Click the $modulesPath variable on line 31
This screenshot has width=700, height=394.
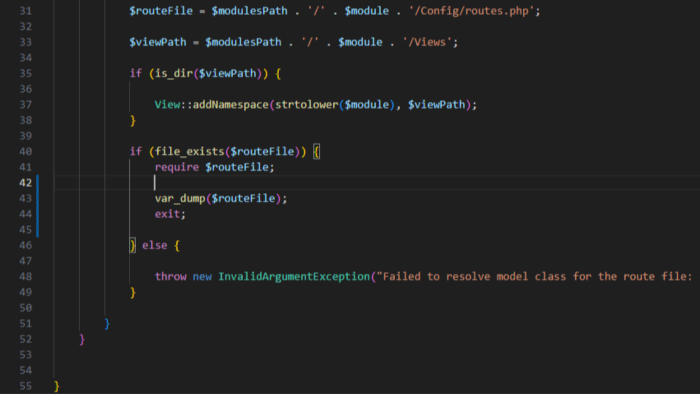tap(250, 11)
